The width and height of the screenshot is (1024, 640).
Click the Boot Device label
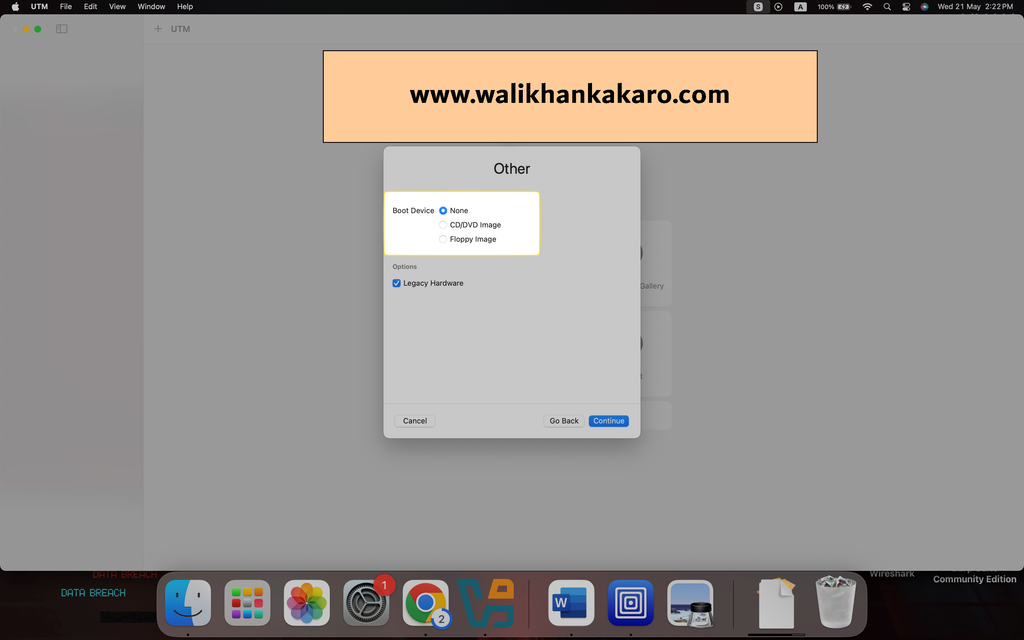(x=413, y=210)
